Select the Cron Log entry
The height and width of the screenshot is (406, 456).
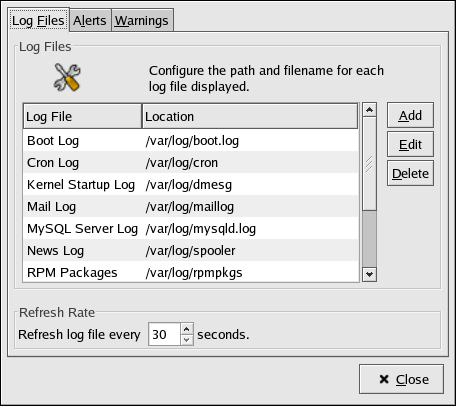[x=191, y=163]
